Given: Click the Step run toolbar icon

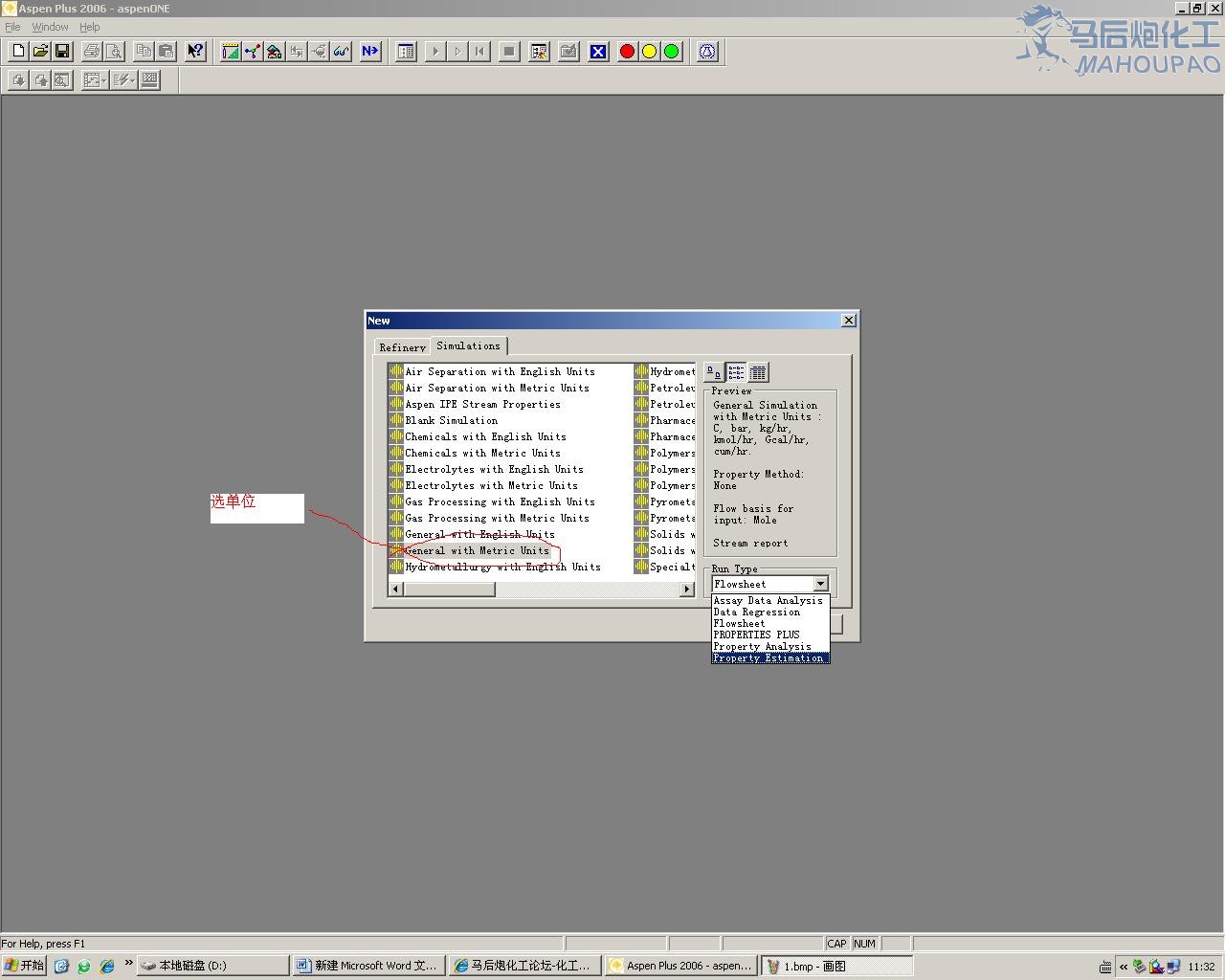Looking at the screenshot, I should [x=457, y=52].
